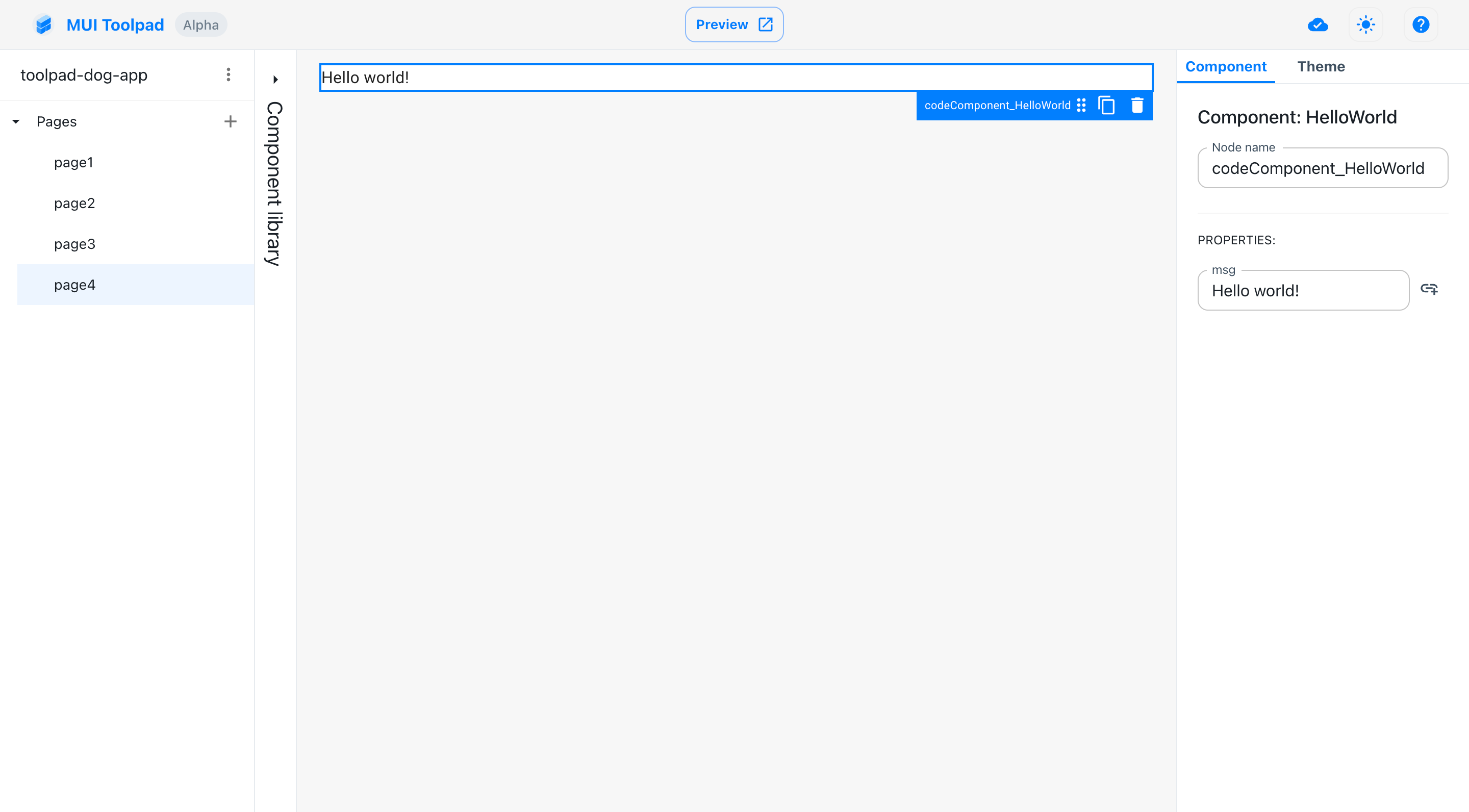Open toolpad-dog-app three-dot menu
1469x812 pixels.
pos(228,74)
